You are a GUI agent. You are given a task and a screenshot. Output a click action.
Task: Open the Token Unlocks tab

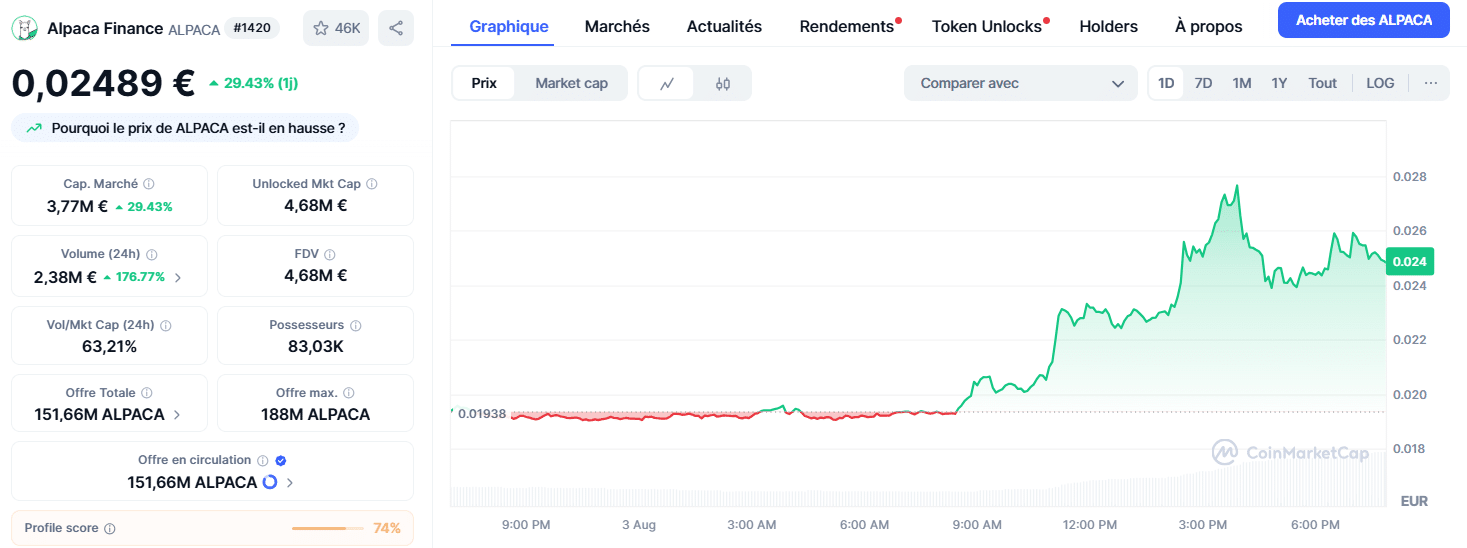coord(987,27)
